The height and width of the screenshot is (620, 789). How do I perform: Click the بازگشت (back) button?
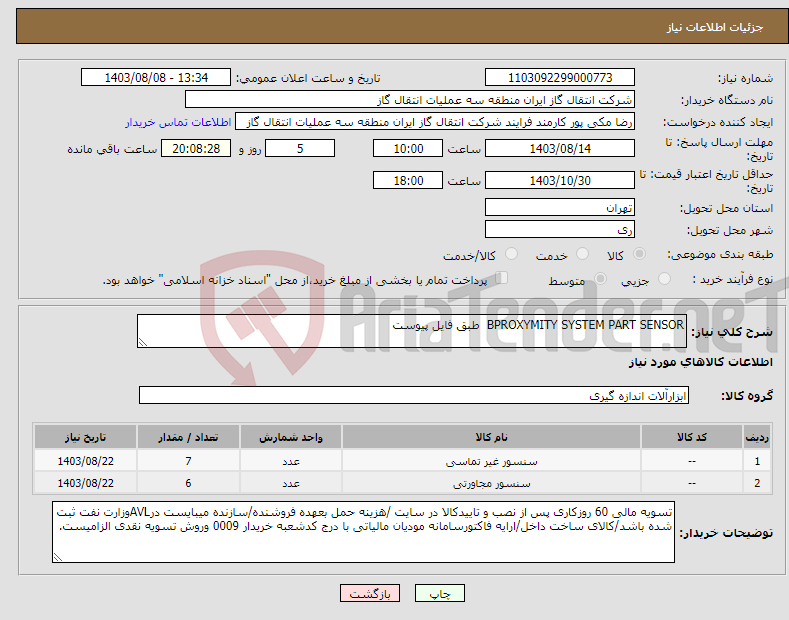(370, 593)
